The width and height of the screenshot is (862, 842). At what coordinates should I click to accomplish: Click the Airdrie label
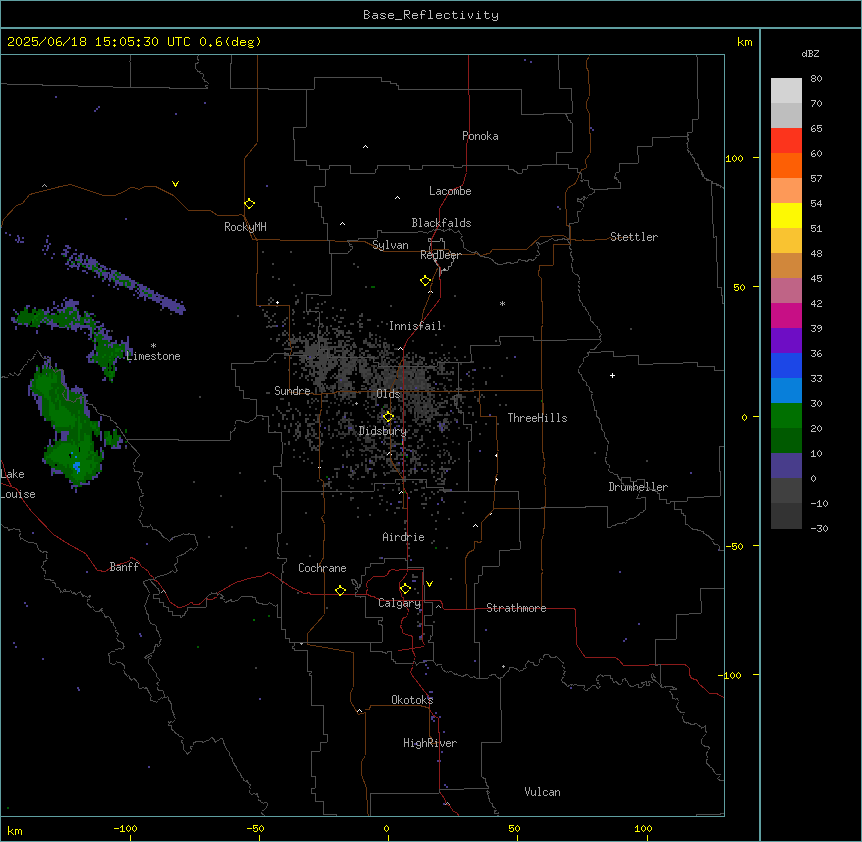pyautogui.click(x=403, y=537)
